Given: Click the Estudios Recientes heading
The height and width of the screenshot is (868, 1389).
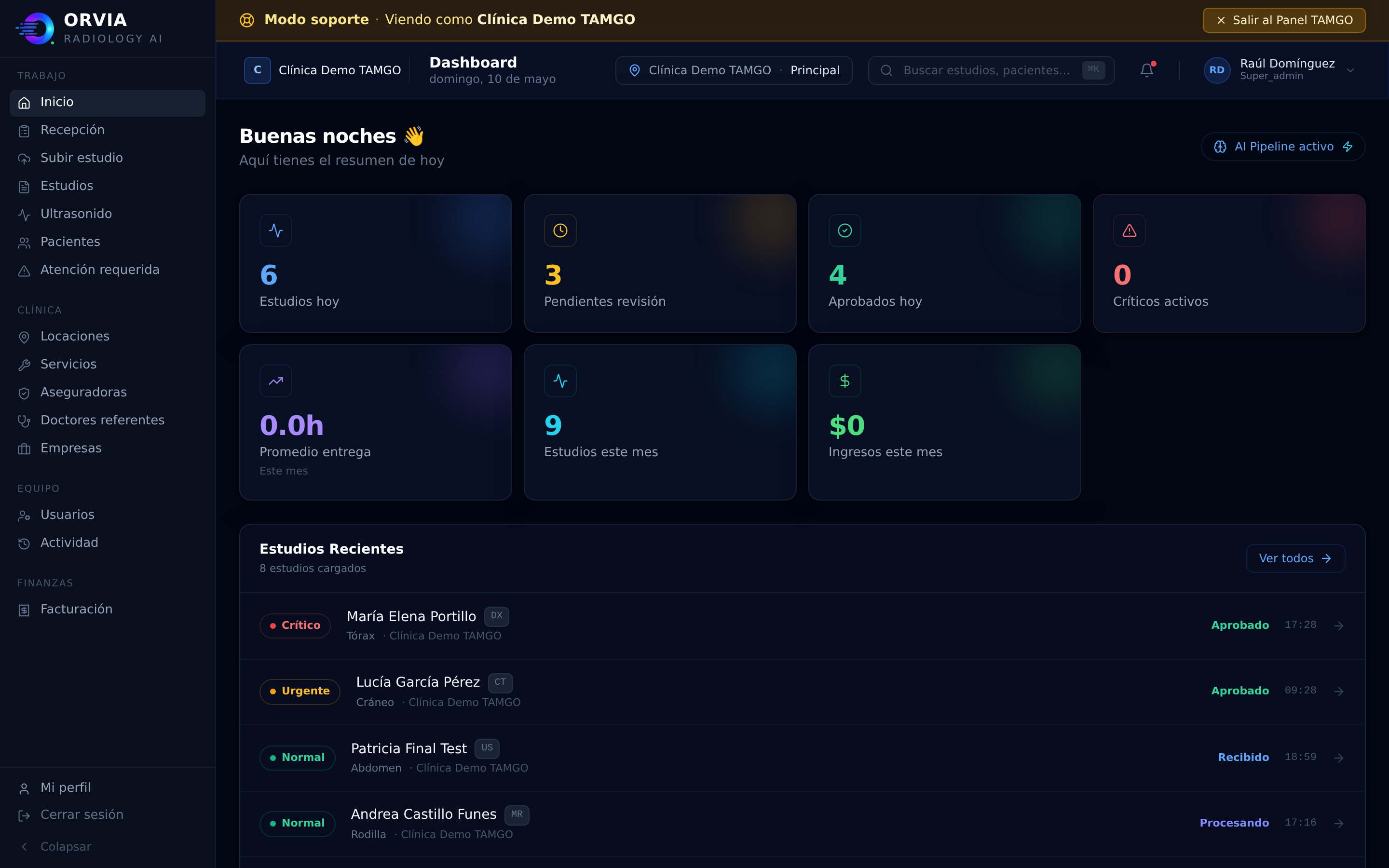Looking at the screenshot, I should point(331,549).
